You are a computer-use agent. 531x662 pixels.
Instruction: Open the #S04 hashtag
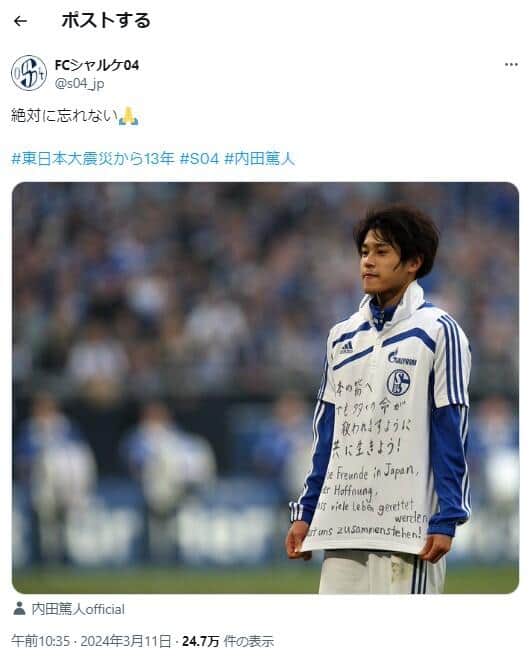tap(199, 159)
